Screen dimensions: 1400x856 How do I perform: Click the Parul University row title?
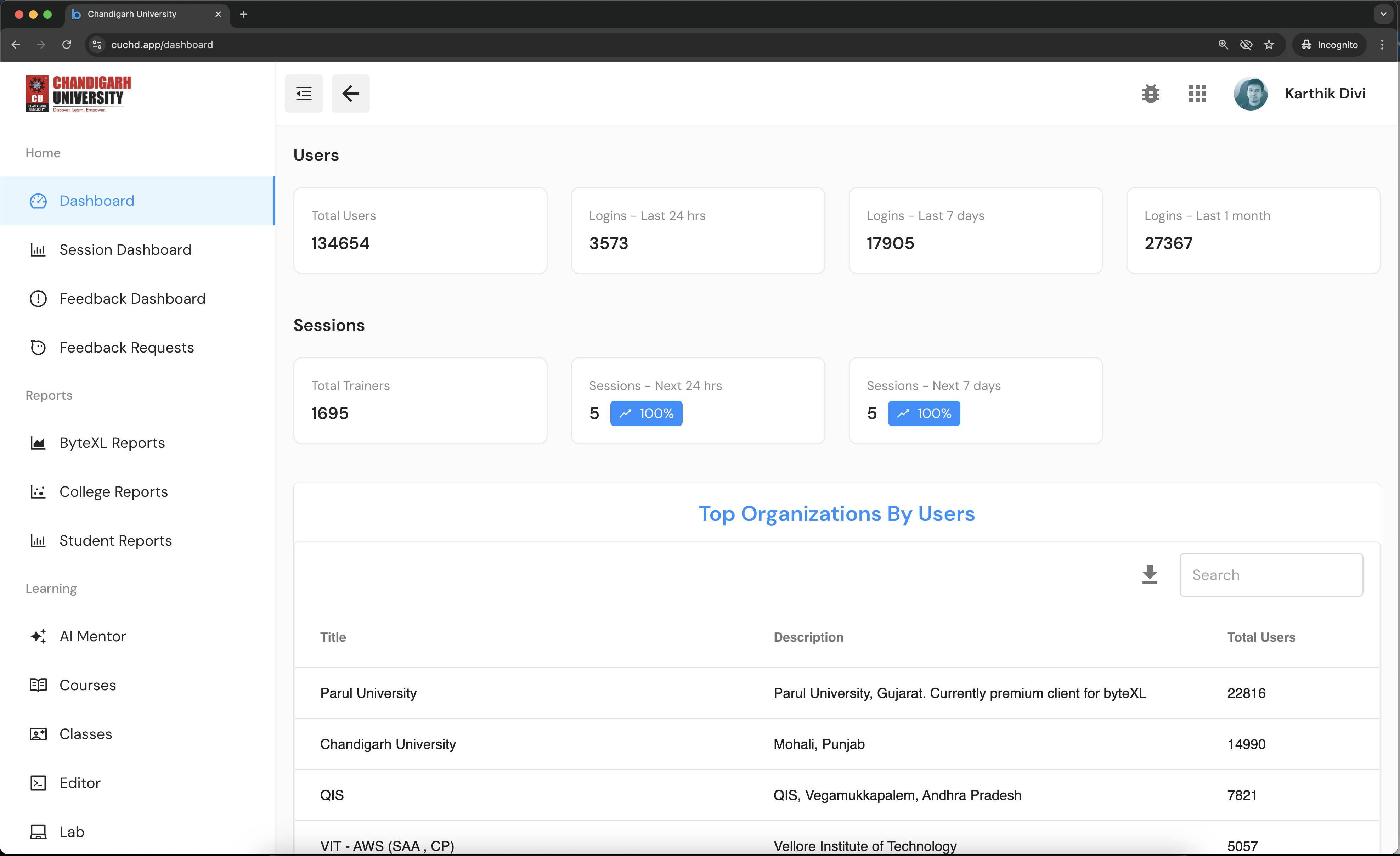368,693
